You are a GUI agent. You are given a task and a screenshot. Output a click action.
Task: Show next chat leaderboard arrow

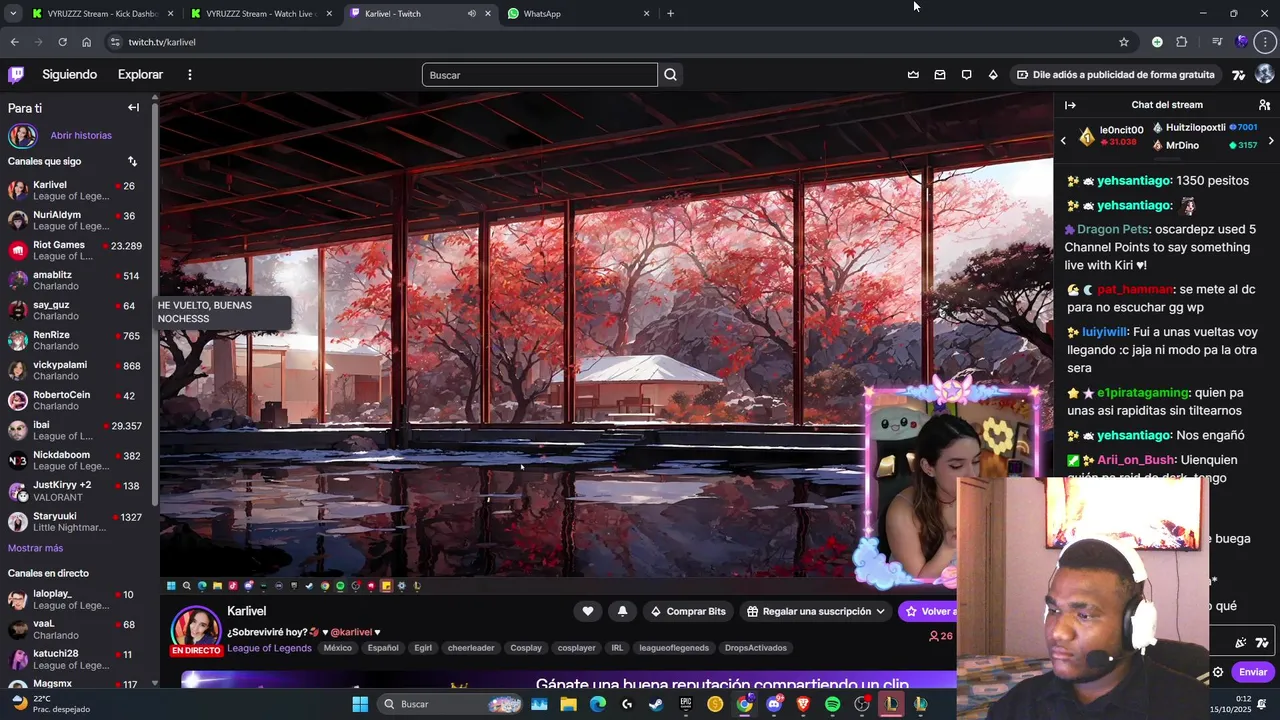pos(1270,141)
